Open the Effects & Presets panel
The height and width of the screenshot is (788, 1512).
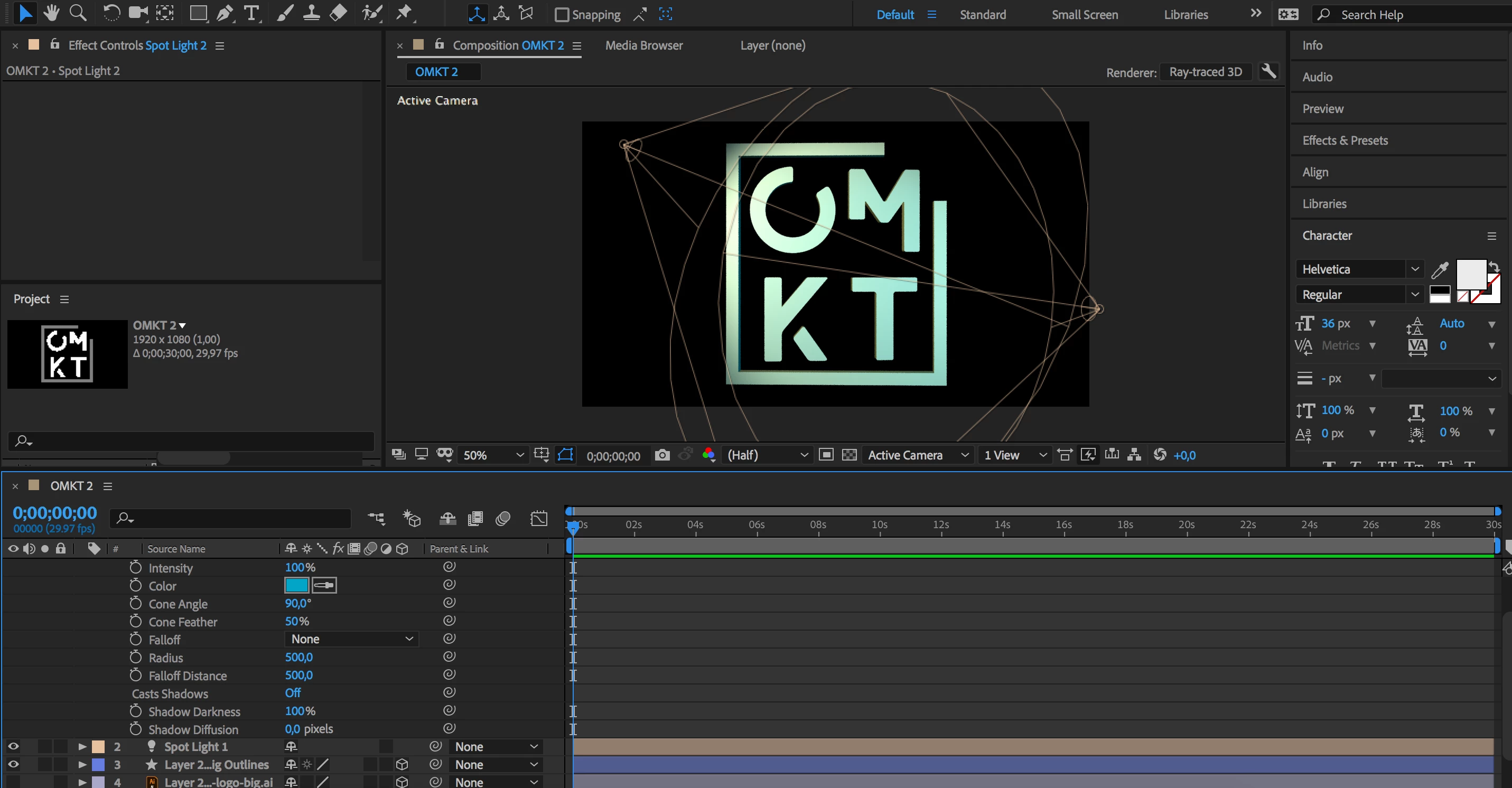pyautogui.click(x=1345, y=140)
